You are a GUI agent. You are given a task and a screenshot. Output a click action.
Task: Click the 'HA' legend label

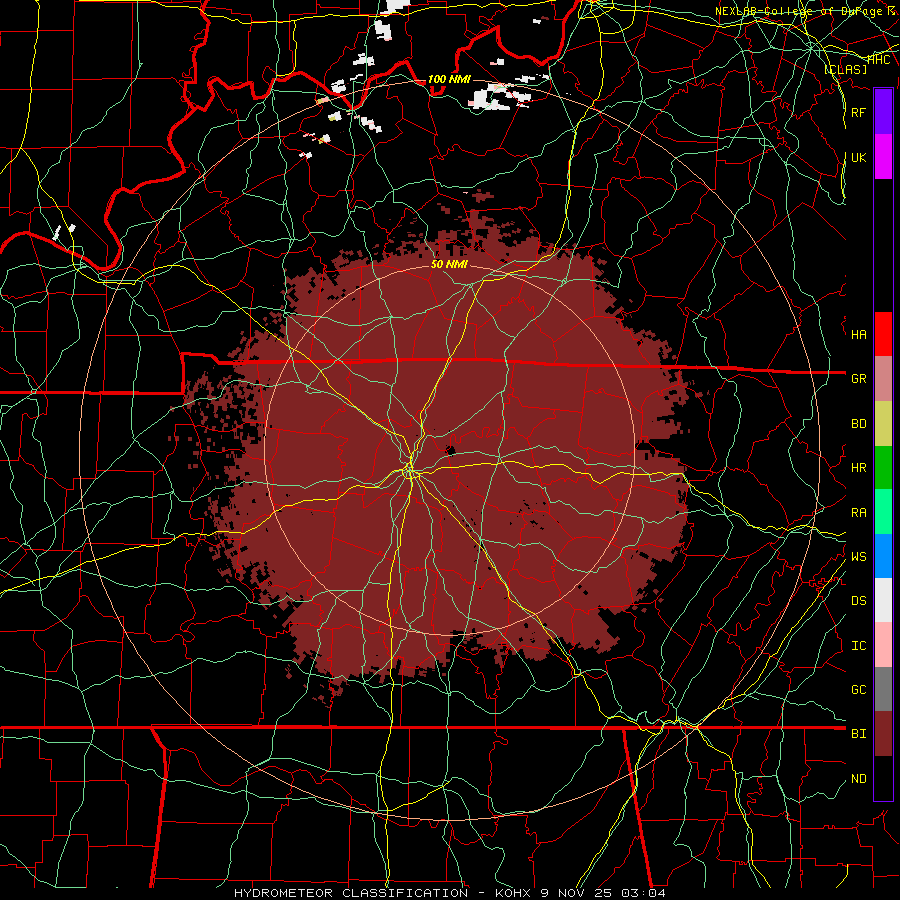click(x=858, y=334)
